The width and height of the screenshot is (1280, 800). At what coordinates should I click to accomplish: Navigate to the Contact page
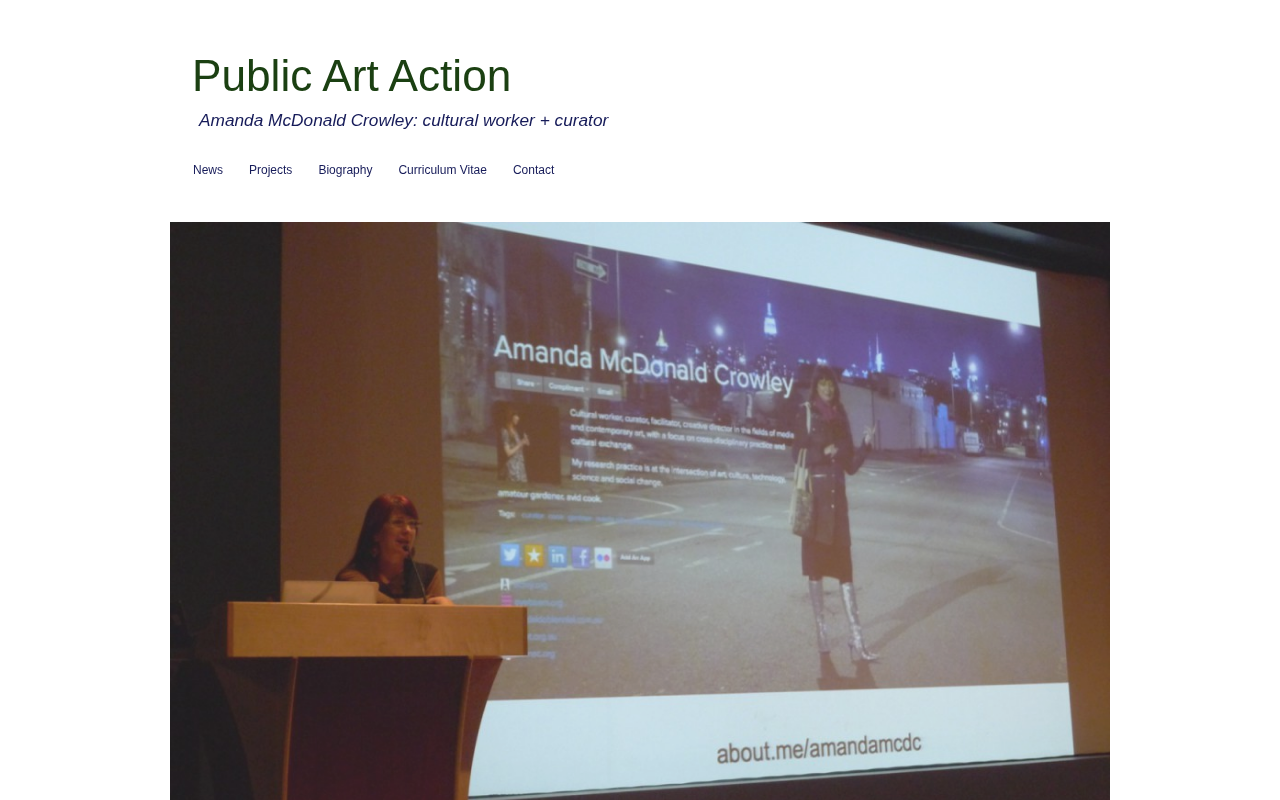click(533, 170)
